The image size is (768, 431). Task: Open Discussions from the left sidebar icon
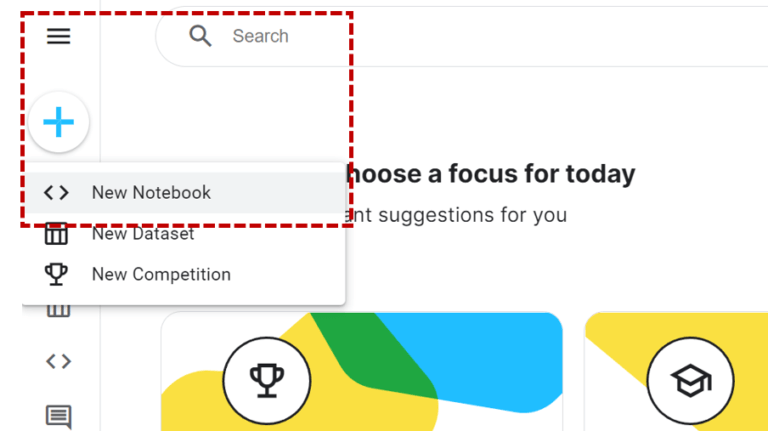coord(59,415)
